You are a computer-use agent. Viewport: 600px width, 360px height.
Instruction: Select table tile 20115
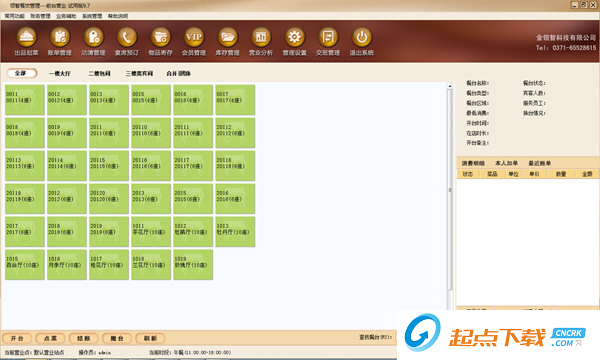[x=109, y=166]
